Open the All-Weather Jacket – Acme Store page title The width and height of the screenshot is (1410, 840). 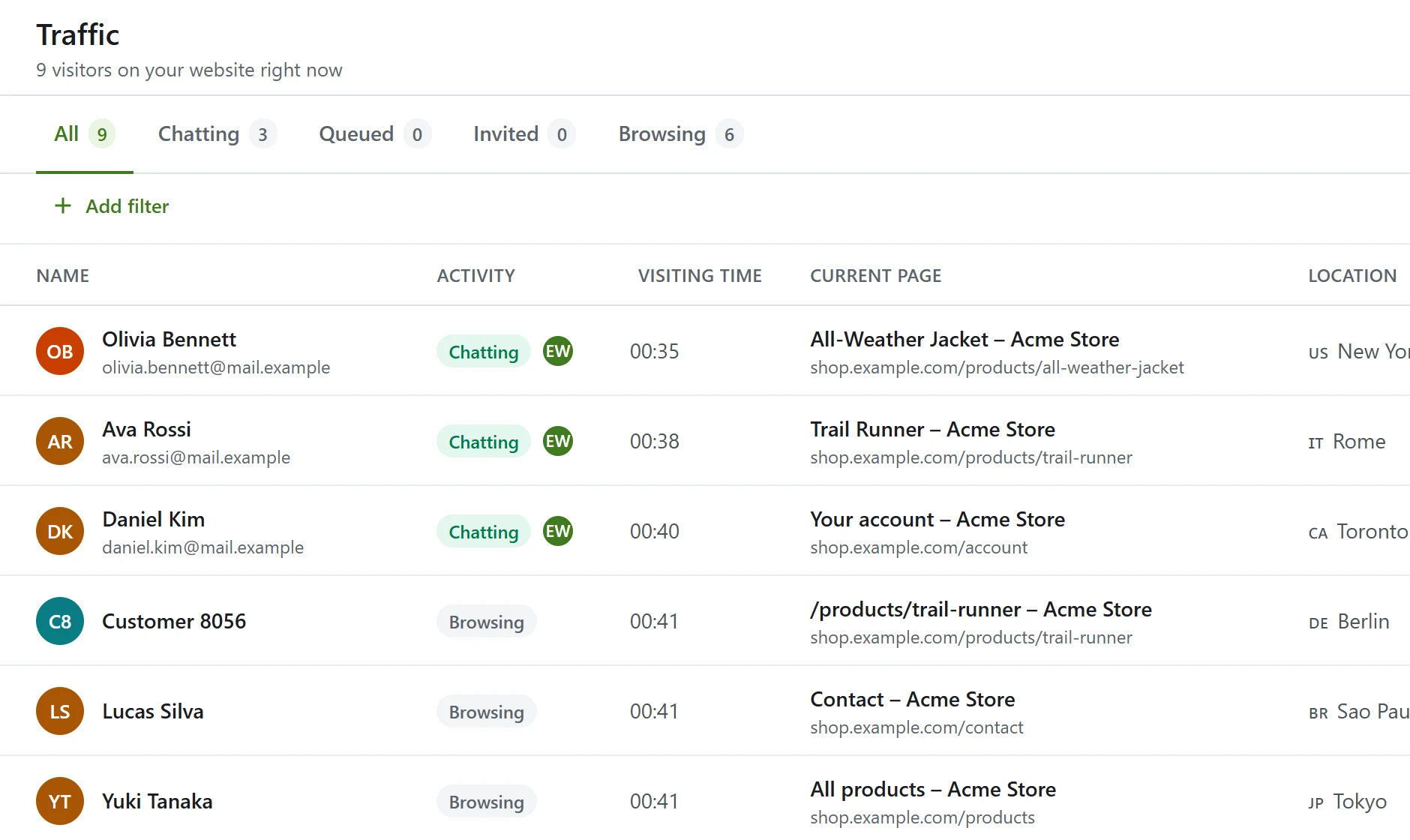pyautogui.click(x=964, y=340)
